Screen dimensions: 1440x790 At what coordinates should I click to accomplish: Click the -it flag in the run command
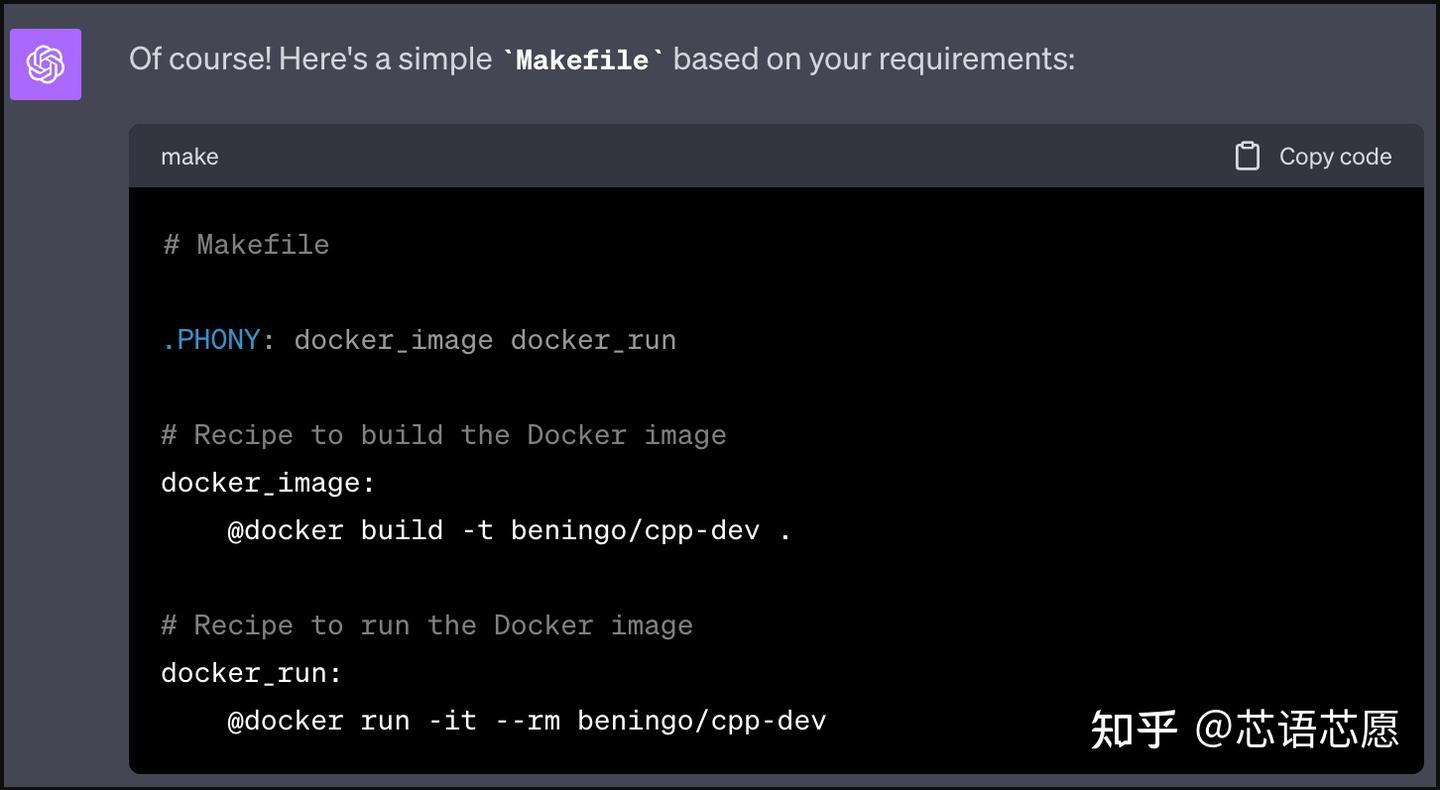[x=452, y=720]
